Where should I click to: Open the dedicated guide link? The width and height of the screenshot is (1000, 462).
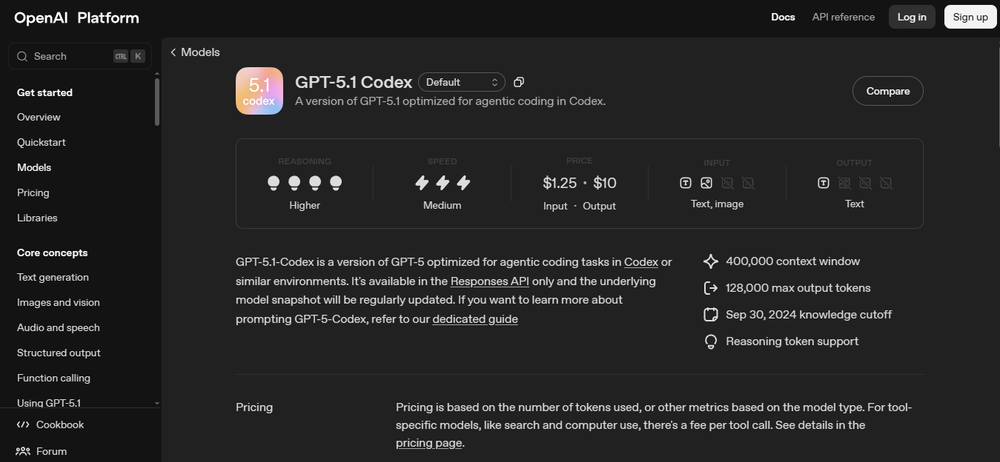point(475,319)
